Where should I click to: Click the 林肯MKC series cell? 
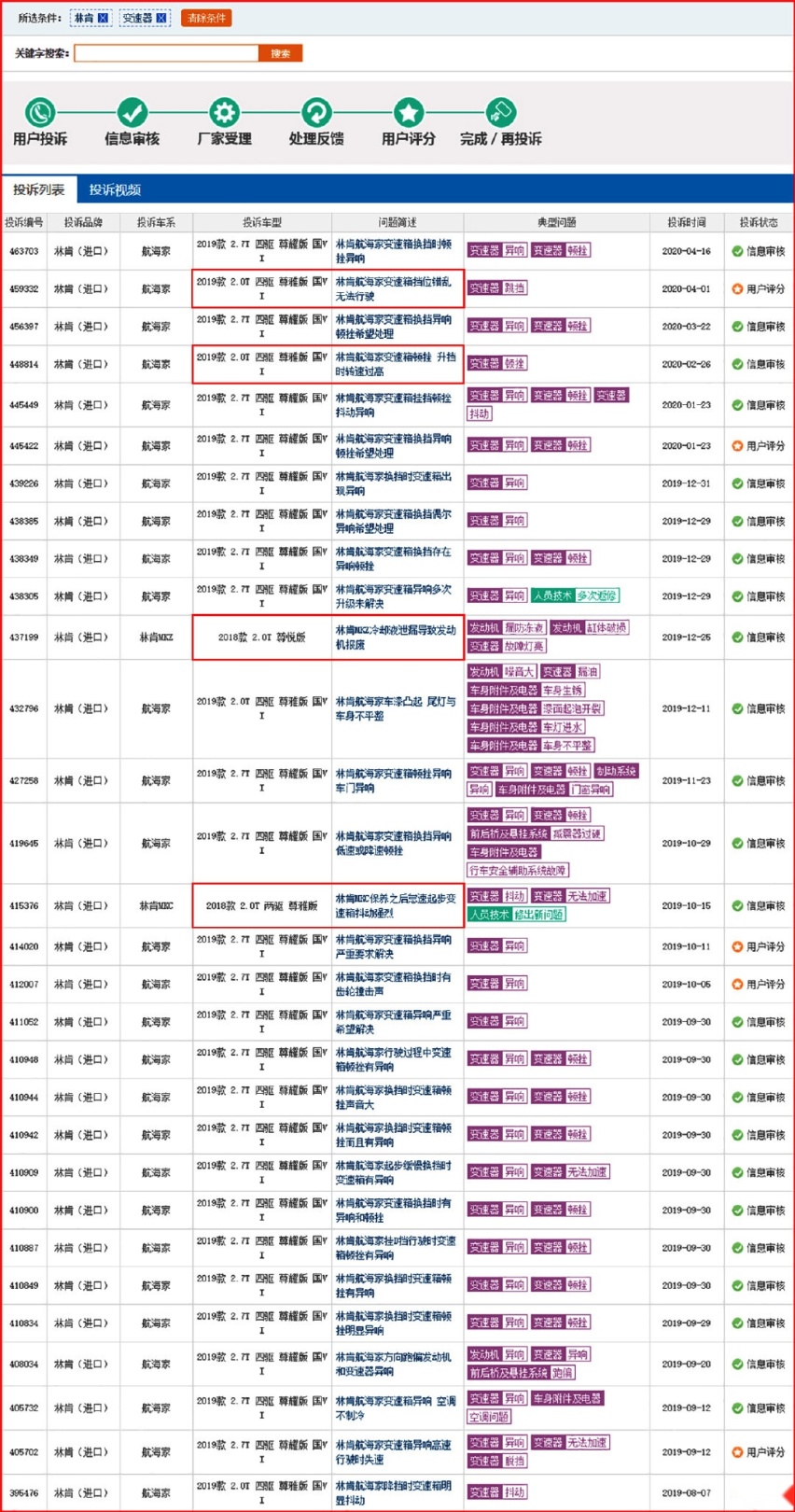pos(156,906)
